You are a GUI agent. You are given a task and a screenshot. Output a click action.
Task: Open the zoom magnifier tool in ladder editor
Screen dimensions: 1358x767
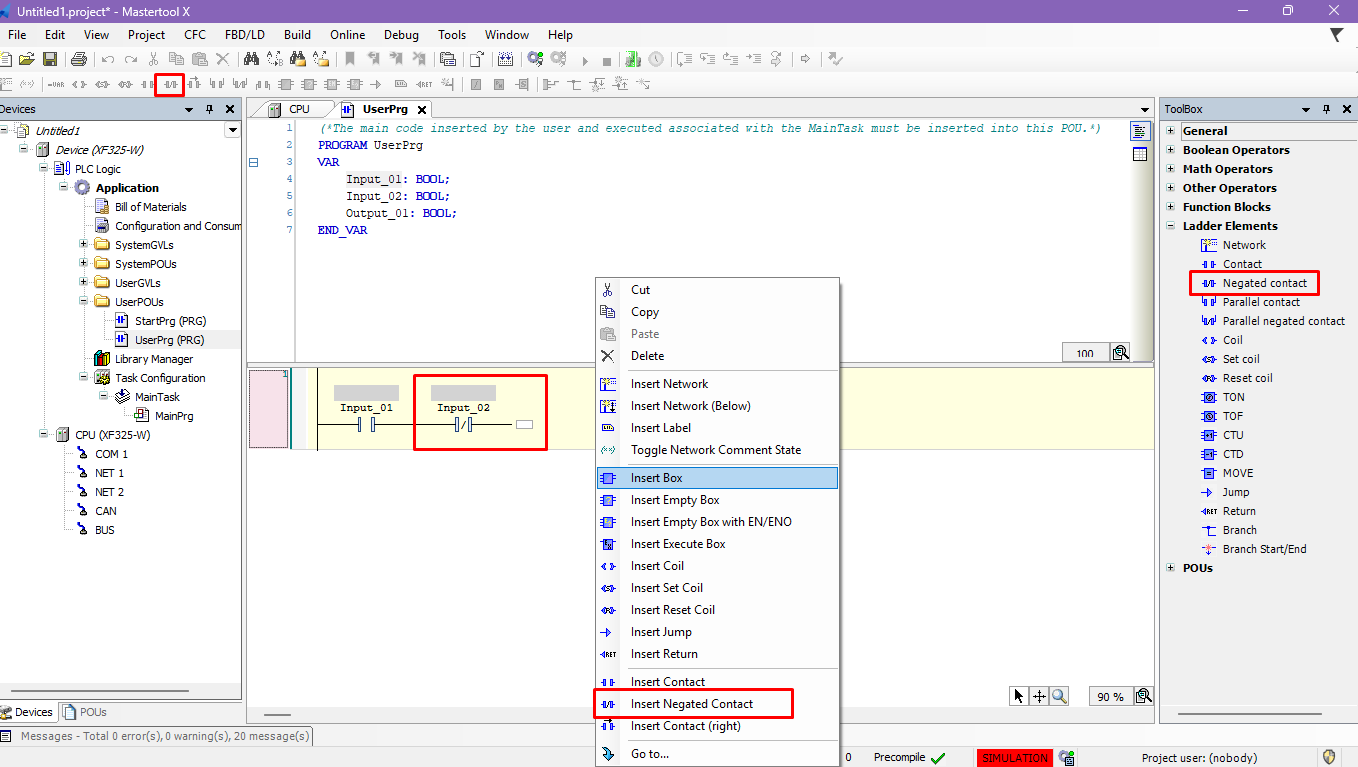click(1059, 696)
